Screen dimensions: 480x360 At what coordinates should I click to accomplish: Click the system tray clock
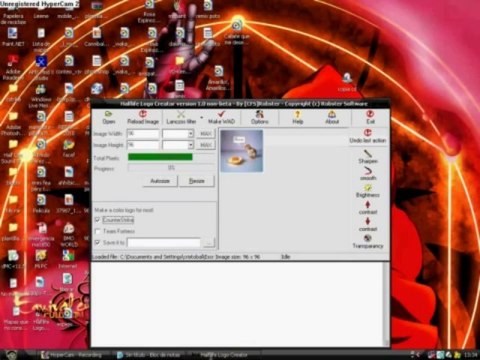471,355
